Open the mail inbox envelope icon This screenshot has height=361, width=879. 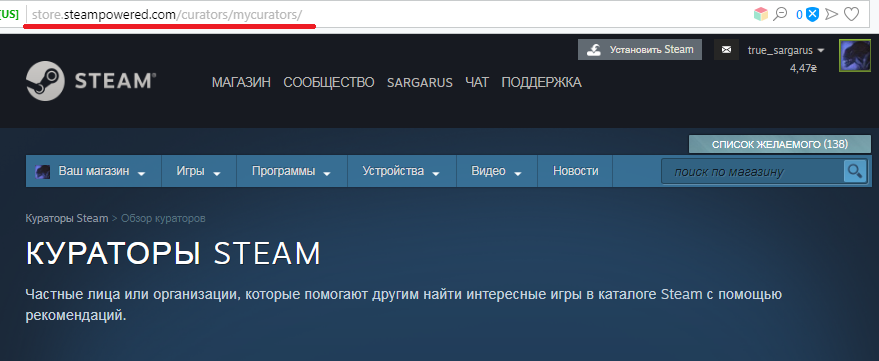coord(726,50)
